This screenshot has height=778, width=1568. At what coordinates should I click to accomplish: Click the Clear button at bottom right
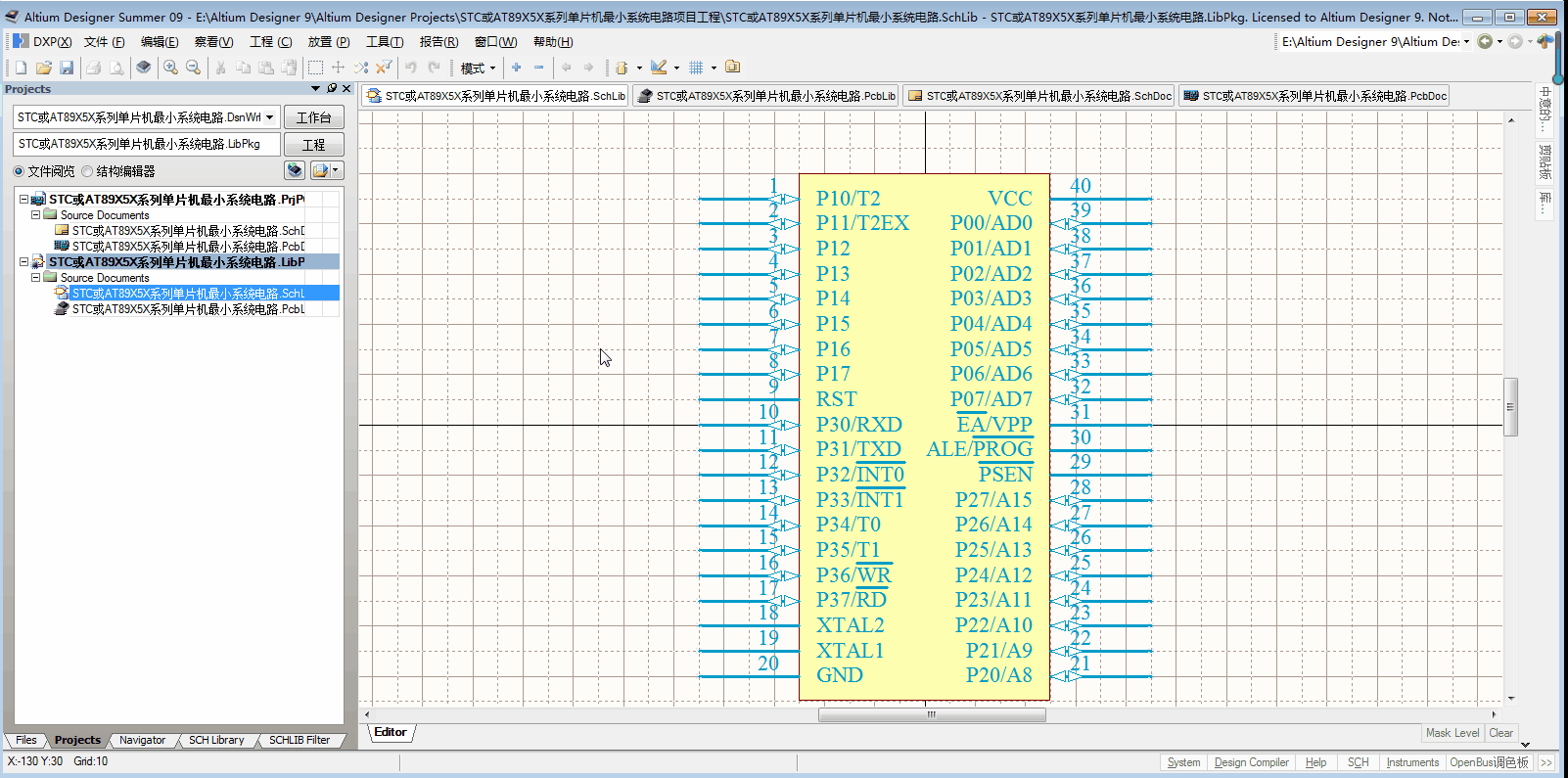1500,733
